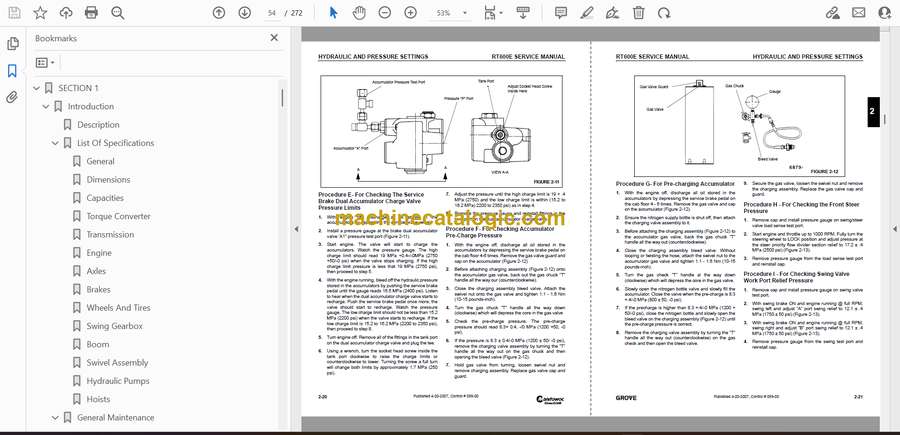Screen dimensions: 900x435
Task: Bookmark this file with the star icon
Action: pyautogui.click(x=40, y=13)
